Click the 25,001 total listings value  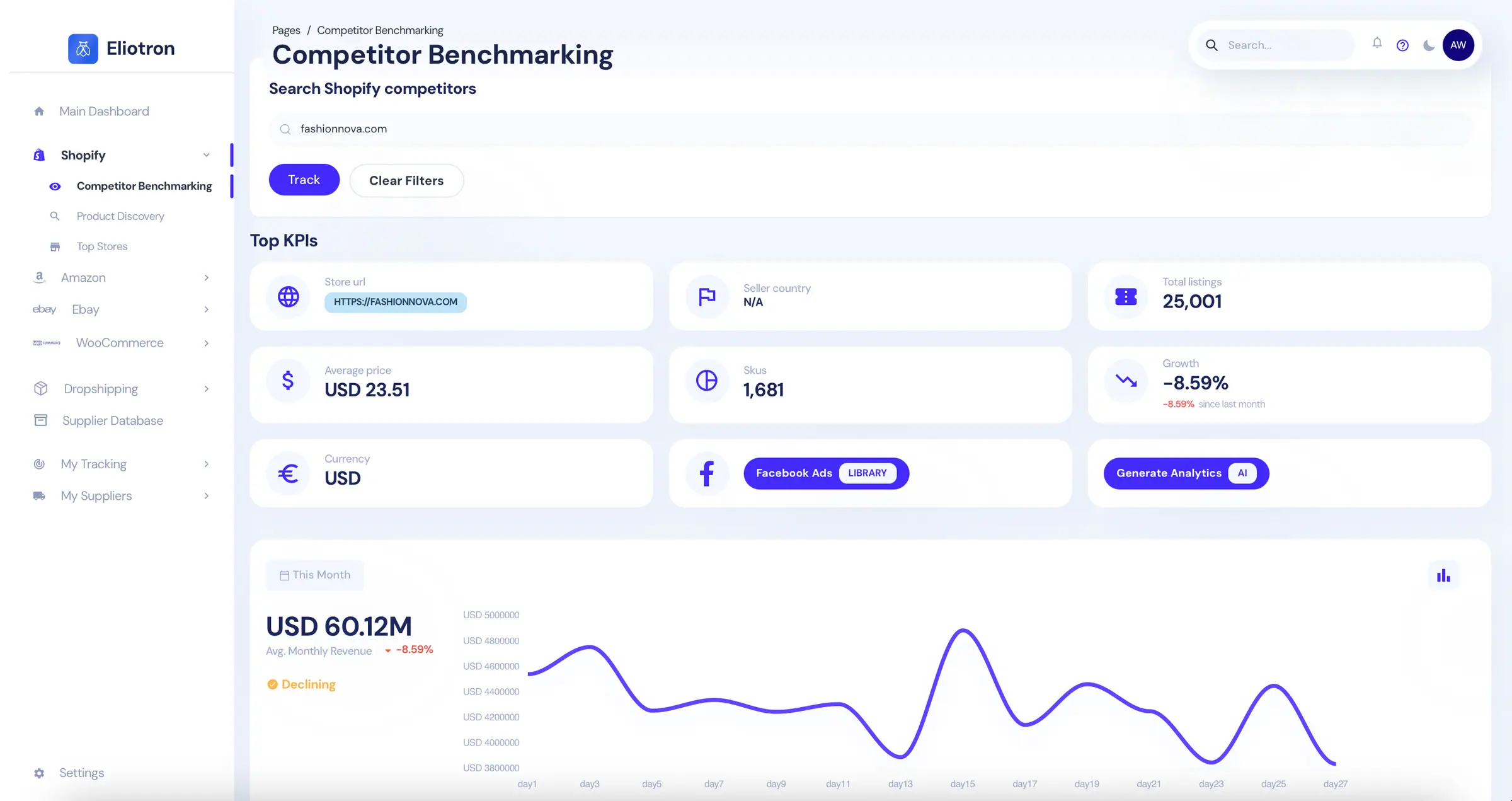[1192, 301]
